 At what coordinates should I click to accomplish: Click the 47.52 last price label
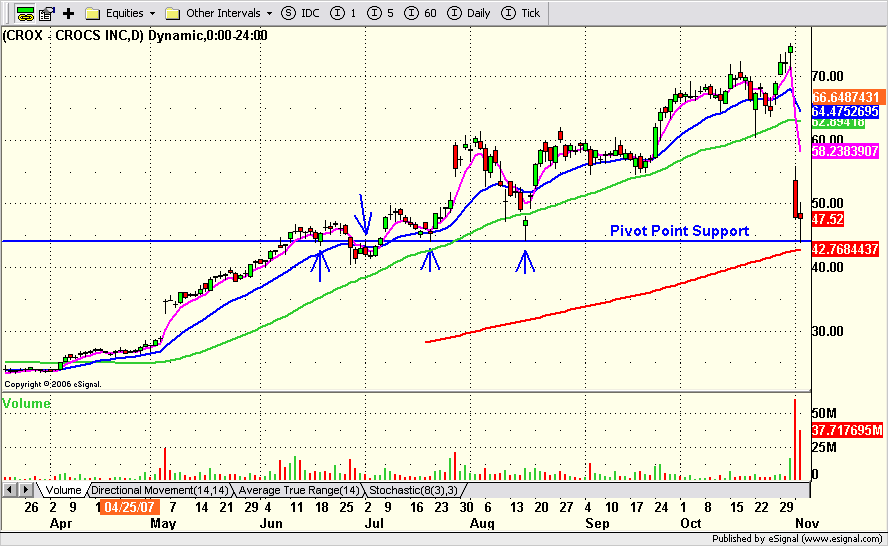[x=827, y=219]
